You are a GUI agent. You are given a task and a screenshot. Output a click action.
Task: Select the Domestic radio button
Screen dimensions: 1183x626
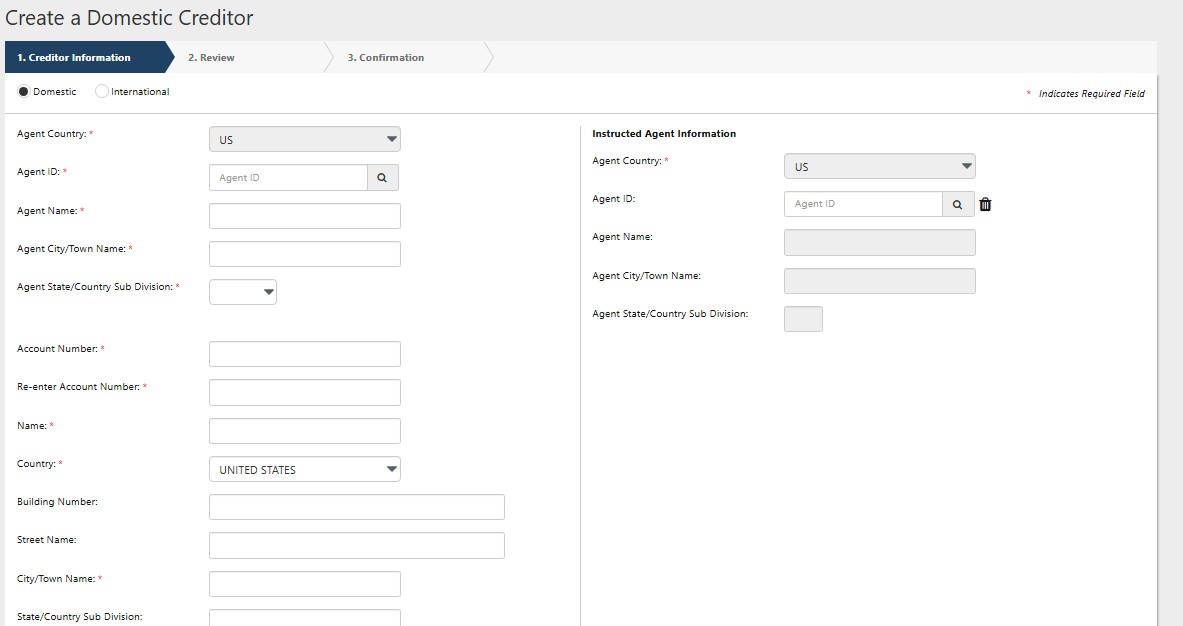[24, 92]
